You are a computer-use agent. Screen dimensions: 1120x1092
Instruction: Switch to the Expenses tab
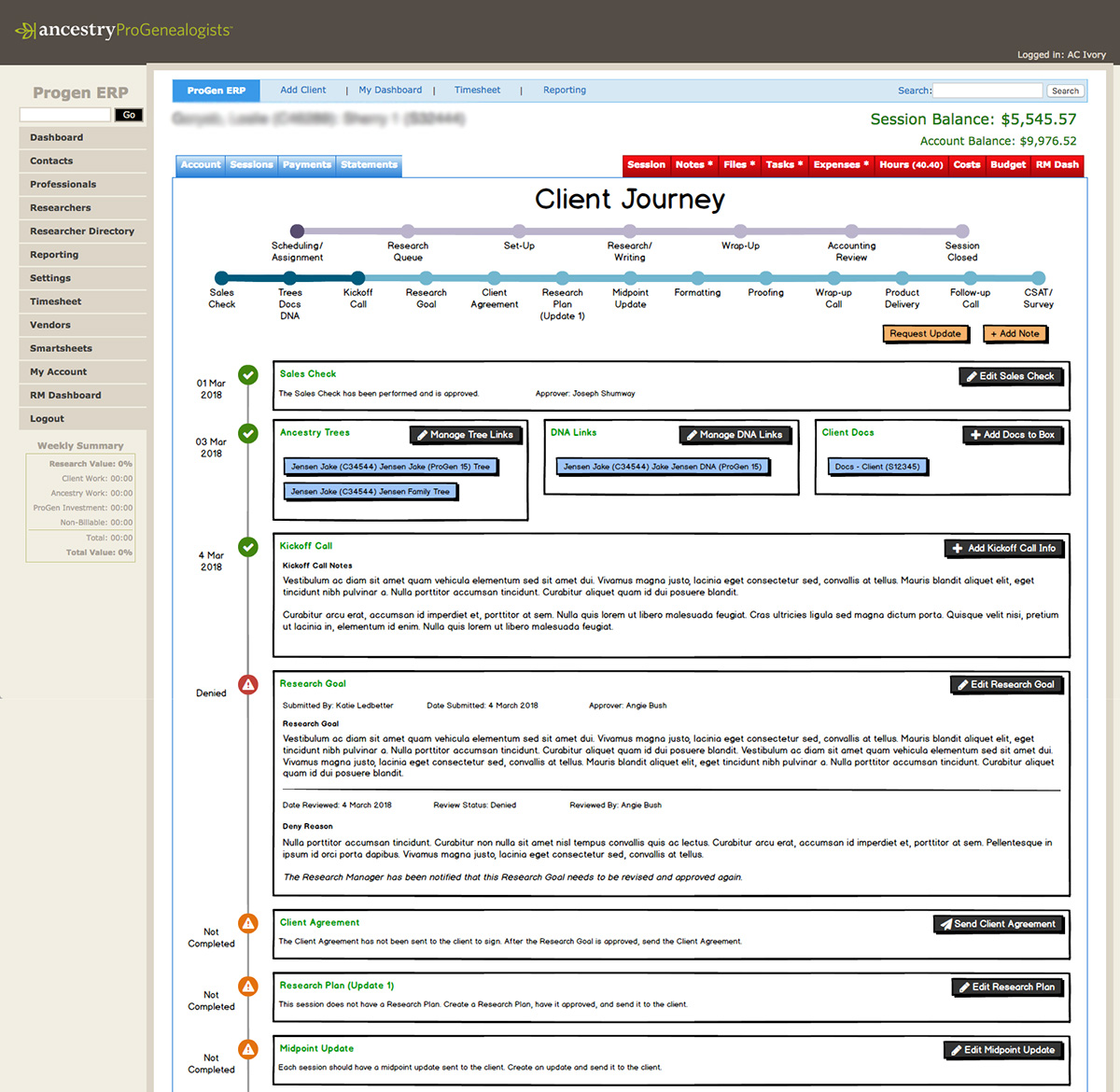pyautogui.click(x=840, y=165)
